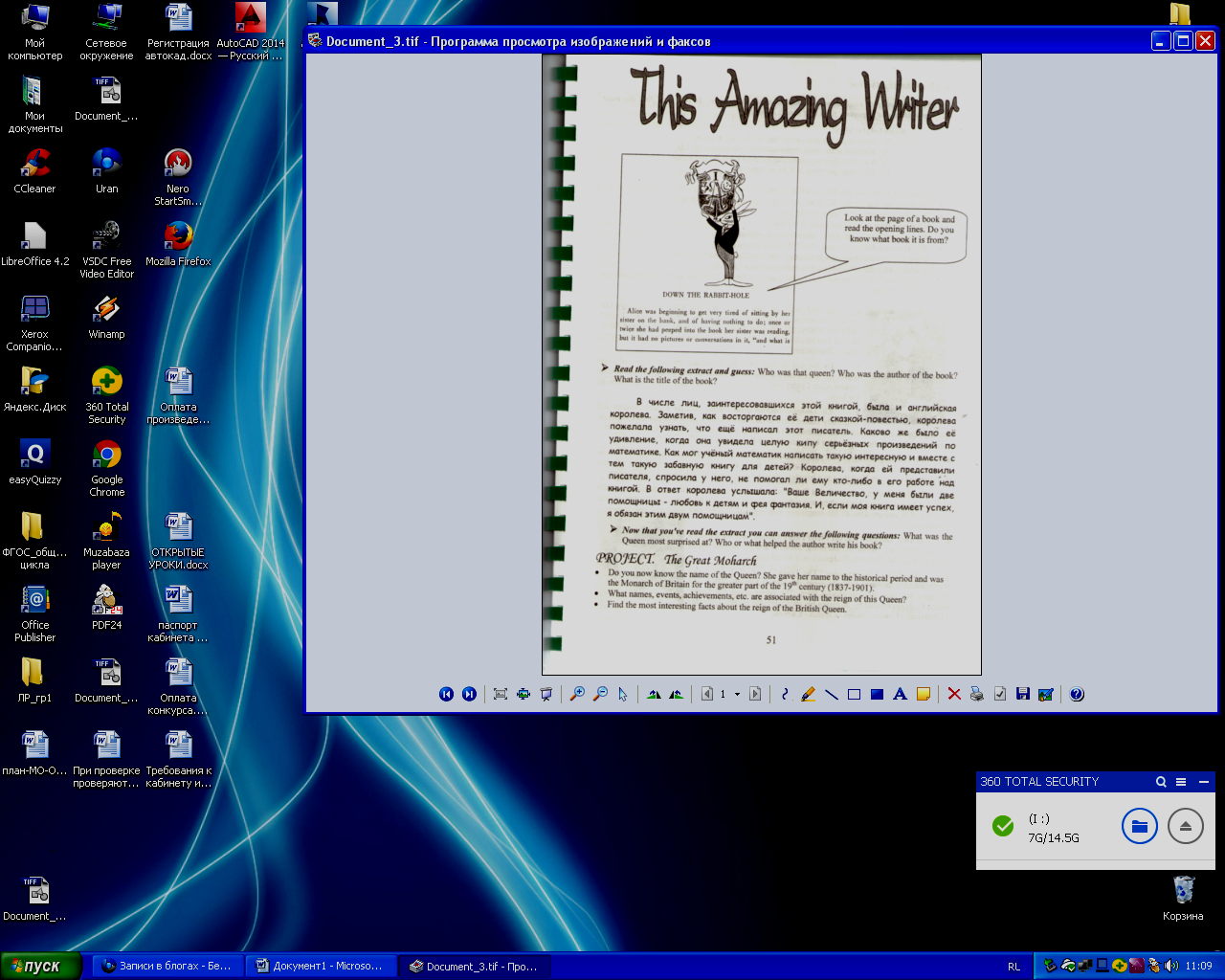Open viewer help

1077,694
